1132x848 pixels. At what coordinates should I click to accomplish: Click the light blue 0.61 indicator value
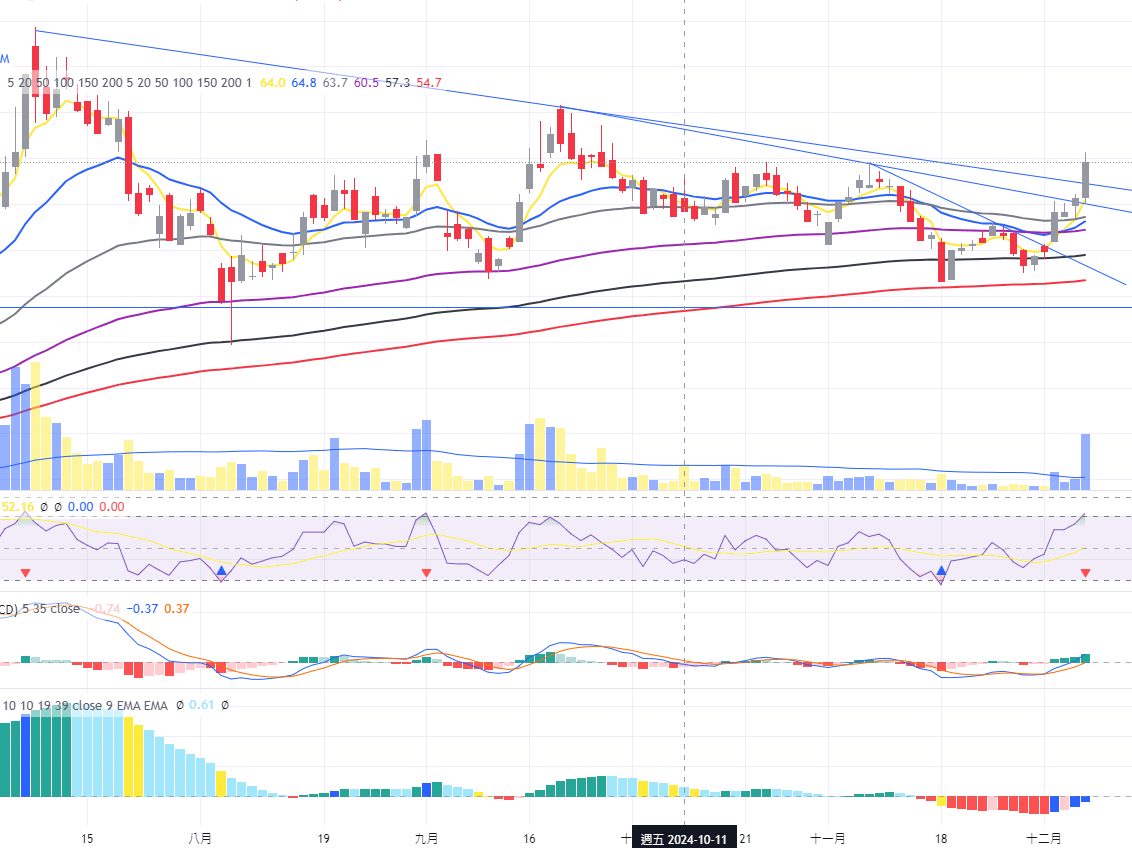click(x=201, y=705)
